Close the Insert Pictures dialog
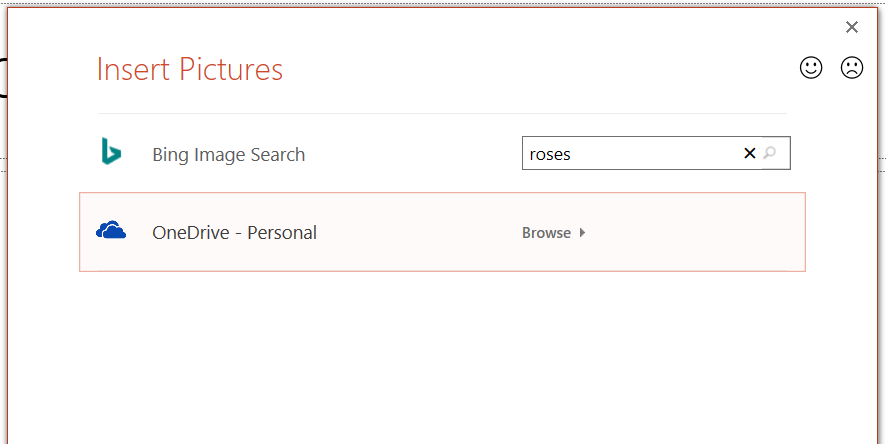The height and width of the screenshot is (444, 886). pyautogui.click(x=852, y=28)
